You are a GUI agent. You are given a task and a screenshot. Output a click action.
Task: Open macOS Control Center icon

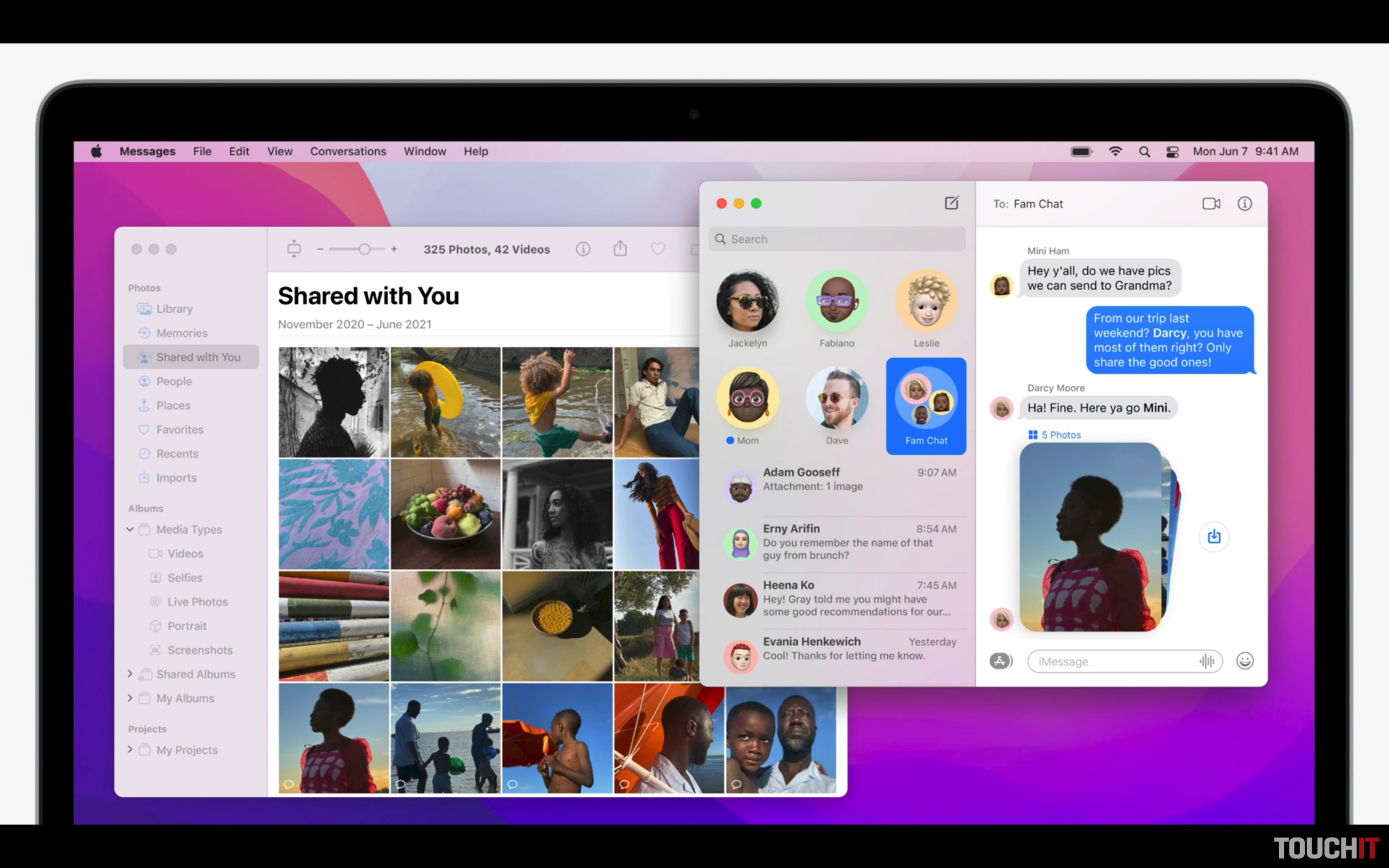point(1172,151)
